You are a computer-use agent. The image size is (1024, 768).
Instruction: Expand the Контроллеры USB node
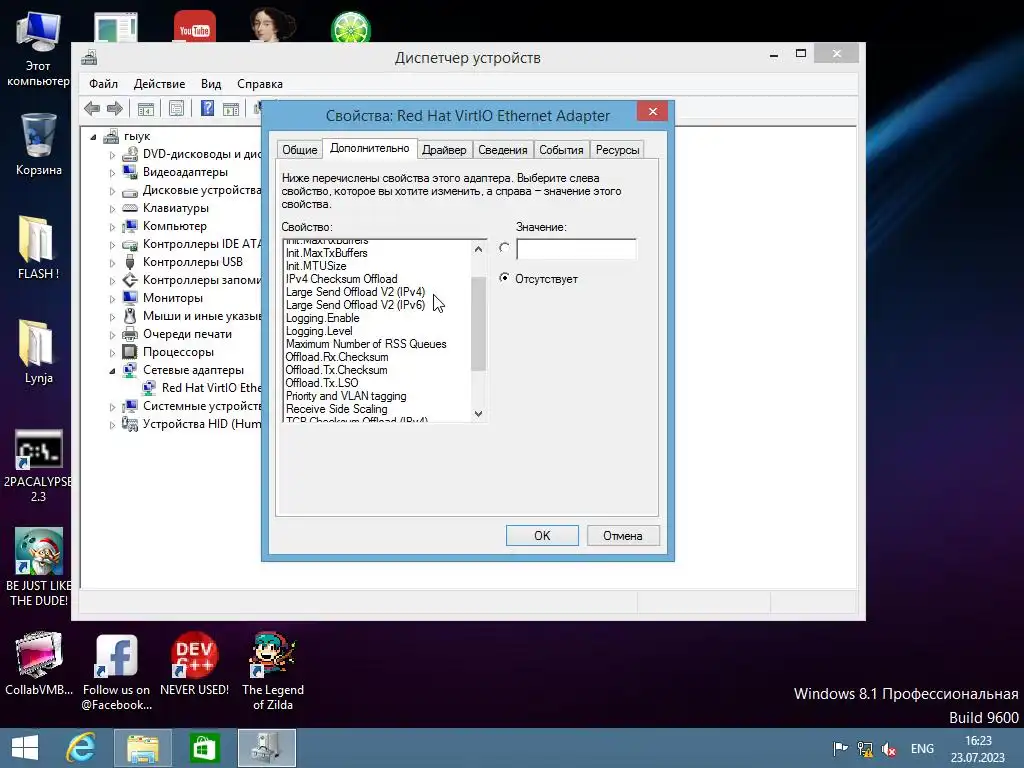(112, 263)
